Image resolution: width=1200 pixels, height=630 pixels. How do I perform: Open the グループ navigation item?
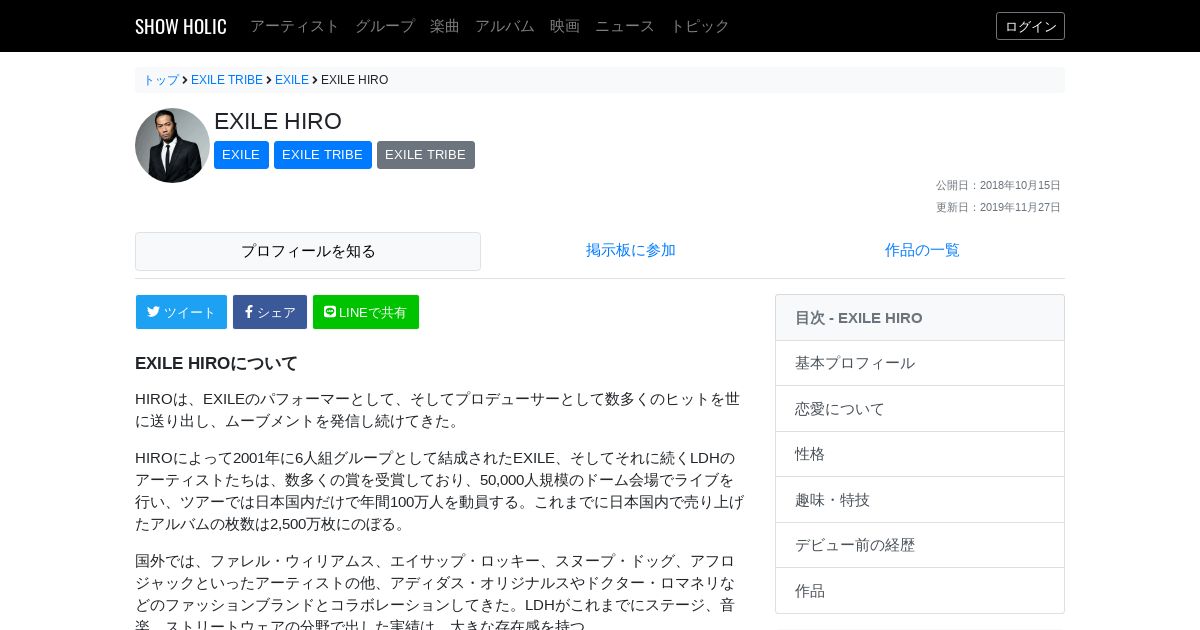pyautogui.click(x=385, y=26)
